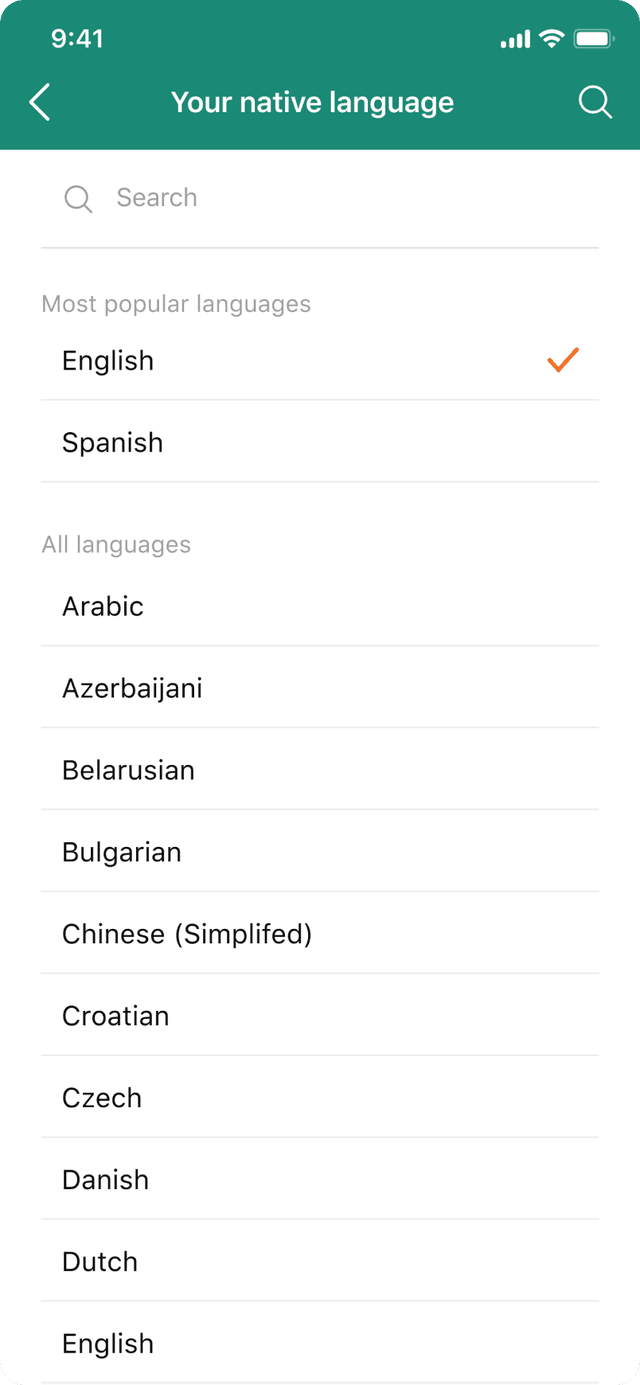The width and height of the screenshot is (640, 1385).
Task: Open search via header magnifier icon
Action: click(595, 102)
